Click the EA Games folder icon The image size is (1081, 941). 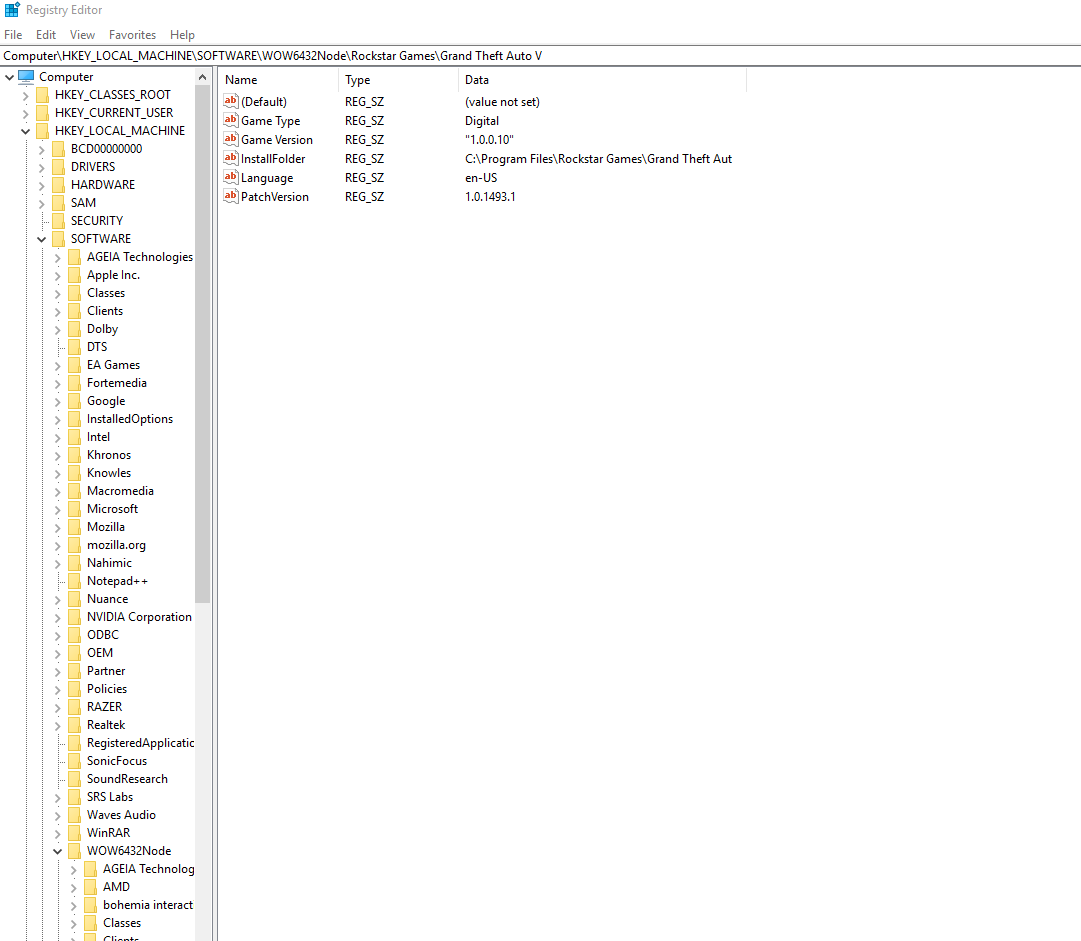click(x=74, y=365)
